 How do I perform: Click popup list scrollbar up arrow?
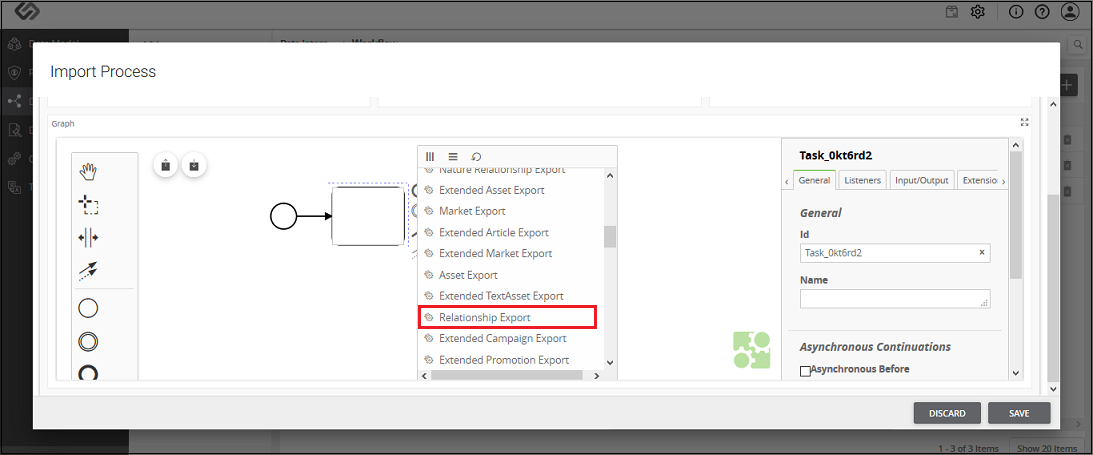(x=610, y=175)
